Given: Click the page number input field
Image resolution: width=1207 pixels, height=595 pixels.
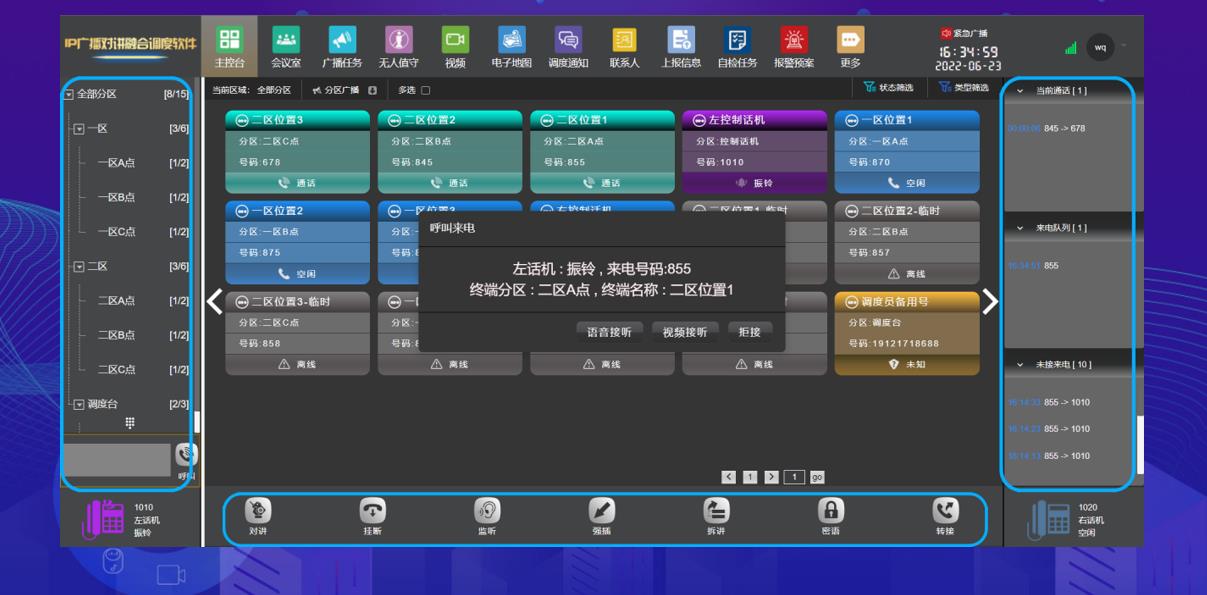Looking at the screenshot, I should coord(794,477).
